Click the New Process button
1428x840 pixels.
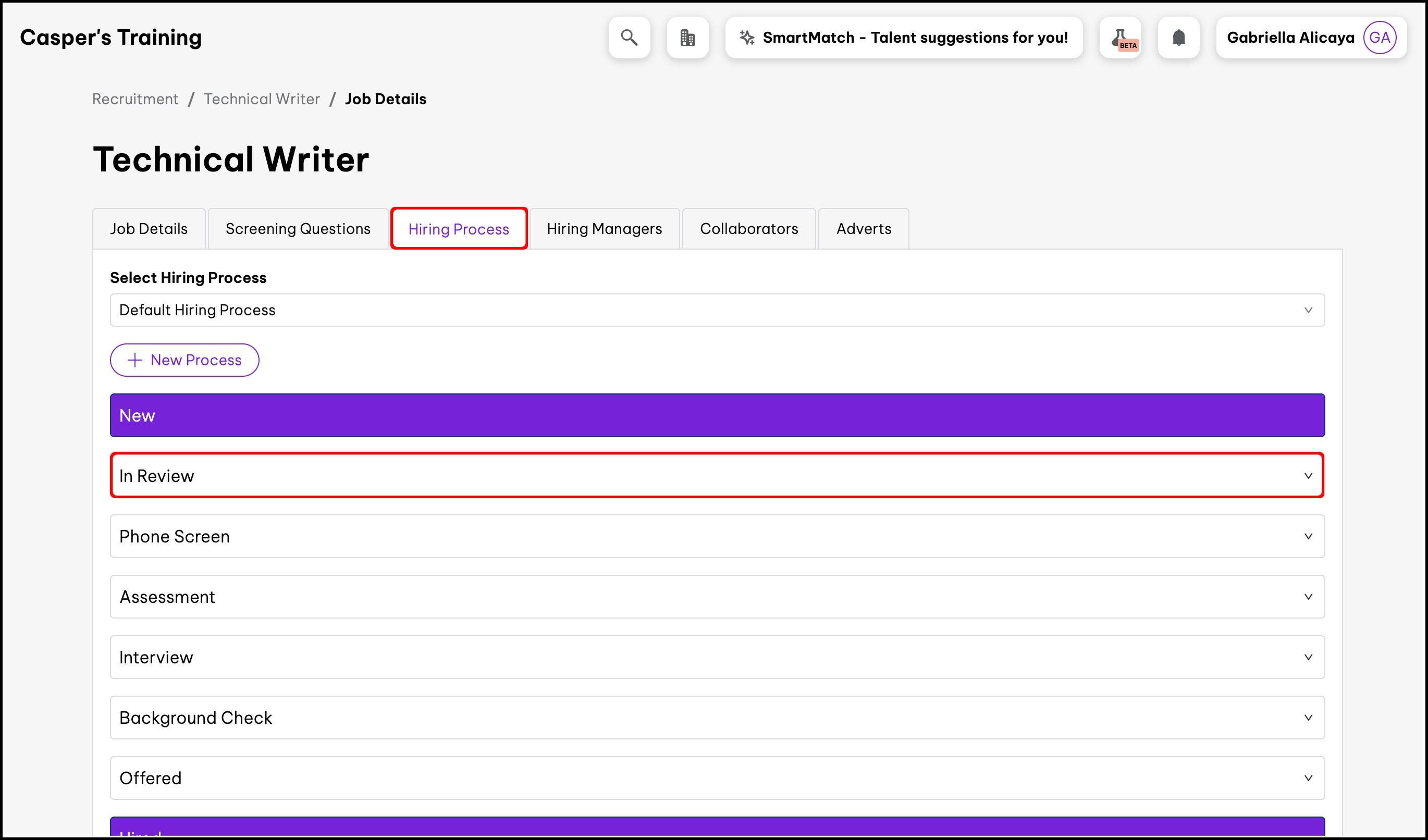click(x=184, y=360)
